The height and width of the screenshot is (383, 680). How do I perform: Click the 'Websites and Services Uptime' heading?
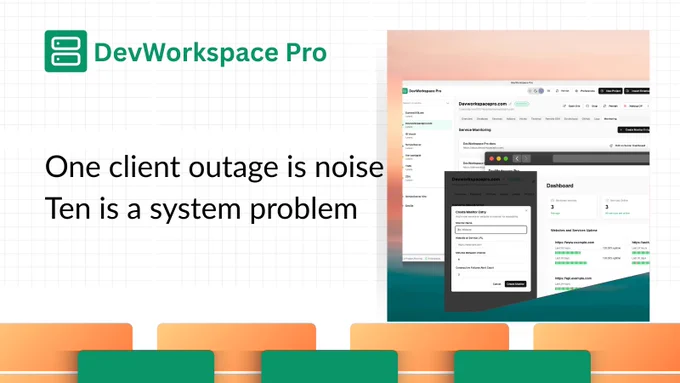tap(574, 230)
